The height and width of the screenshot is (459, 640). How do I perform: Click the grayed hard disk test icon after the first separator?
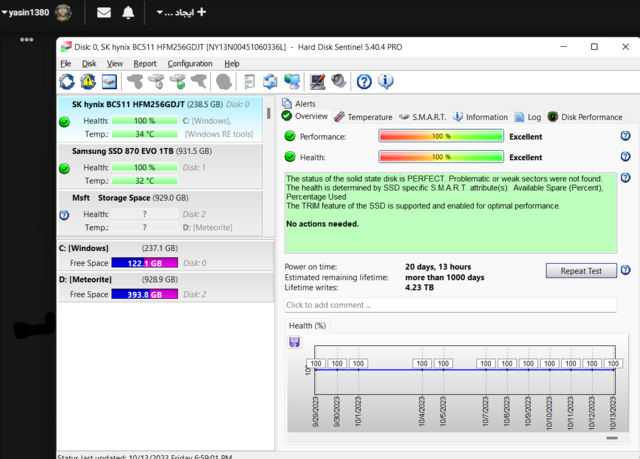pyautogui.click(x=135, y=82)
